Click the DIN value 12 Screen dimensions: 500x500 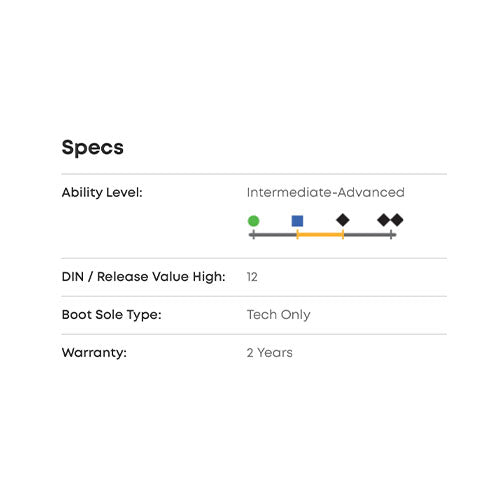tap(252, 277)
